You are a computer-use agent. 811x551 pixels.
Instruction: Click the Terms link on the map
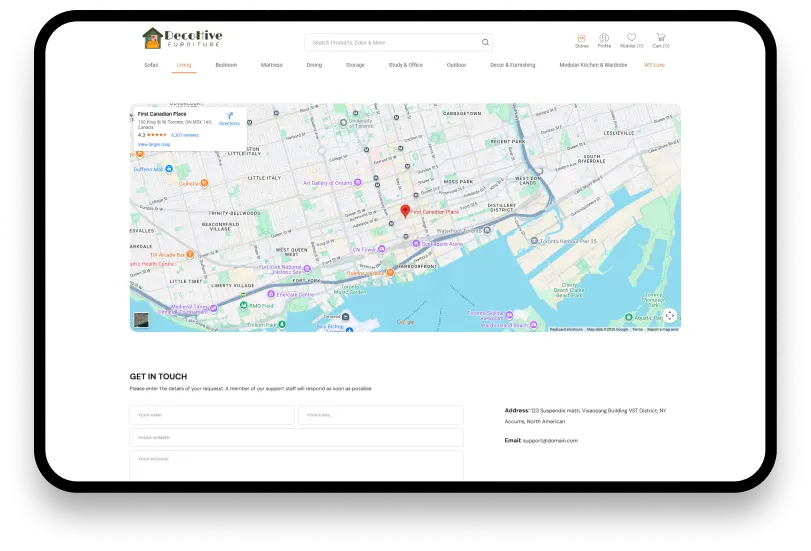(637, 329)
